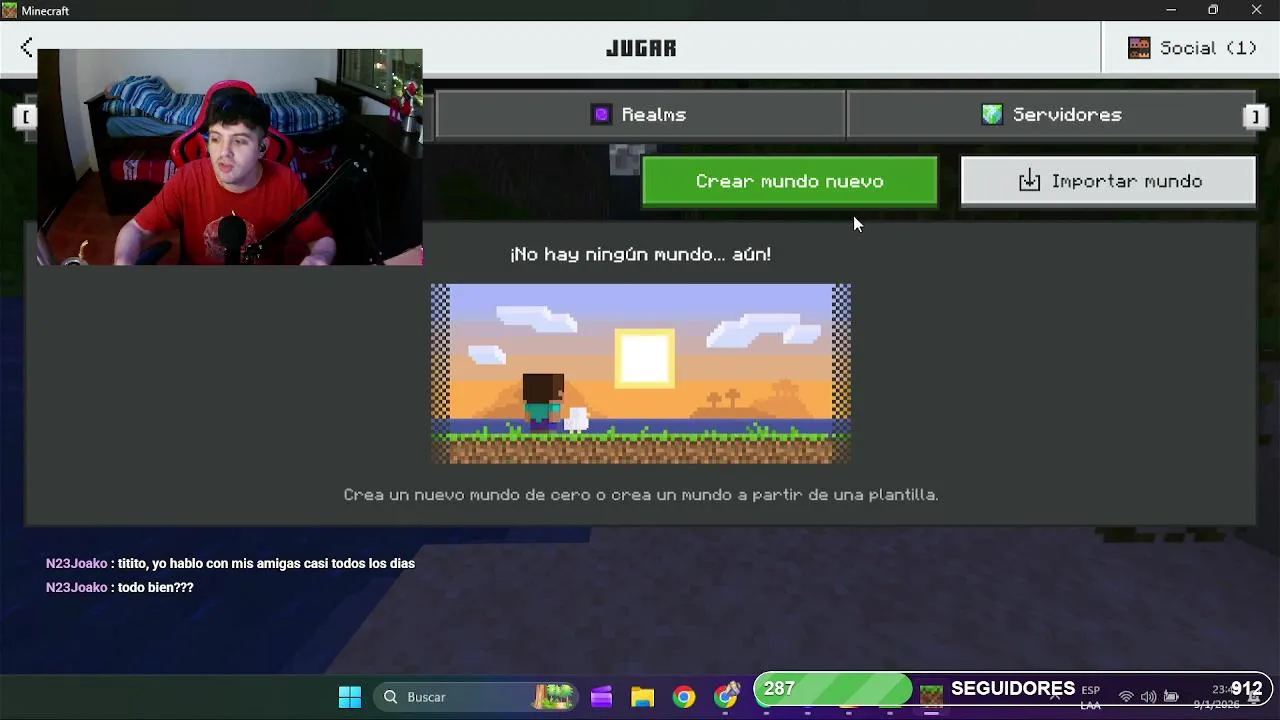
Task: Click the Servidores green globe icon
Action: coord(992,115)
